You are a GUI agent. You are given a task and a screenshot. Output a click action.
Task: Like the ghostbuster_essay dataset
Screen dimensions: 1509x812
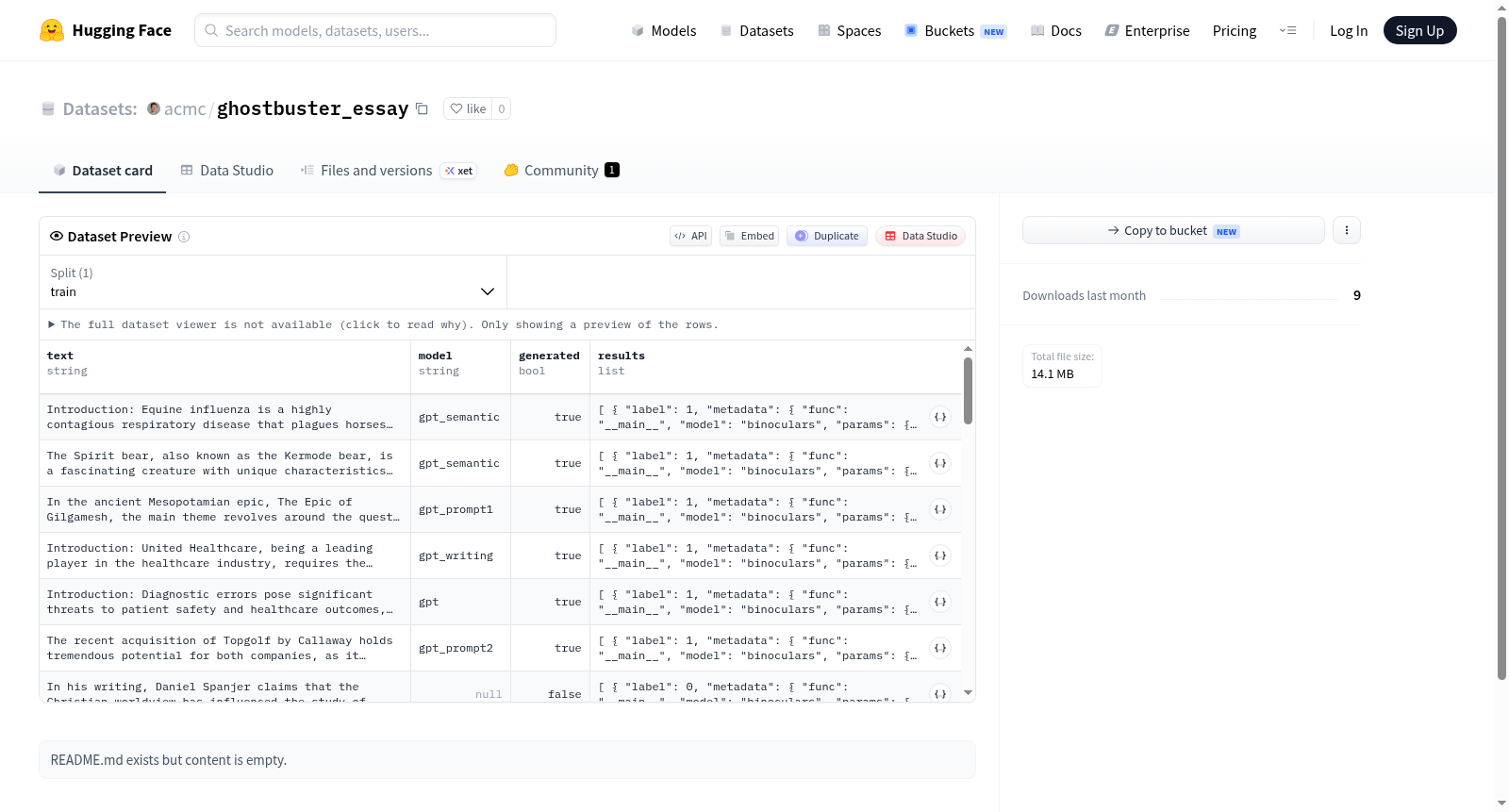468,108
